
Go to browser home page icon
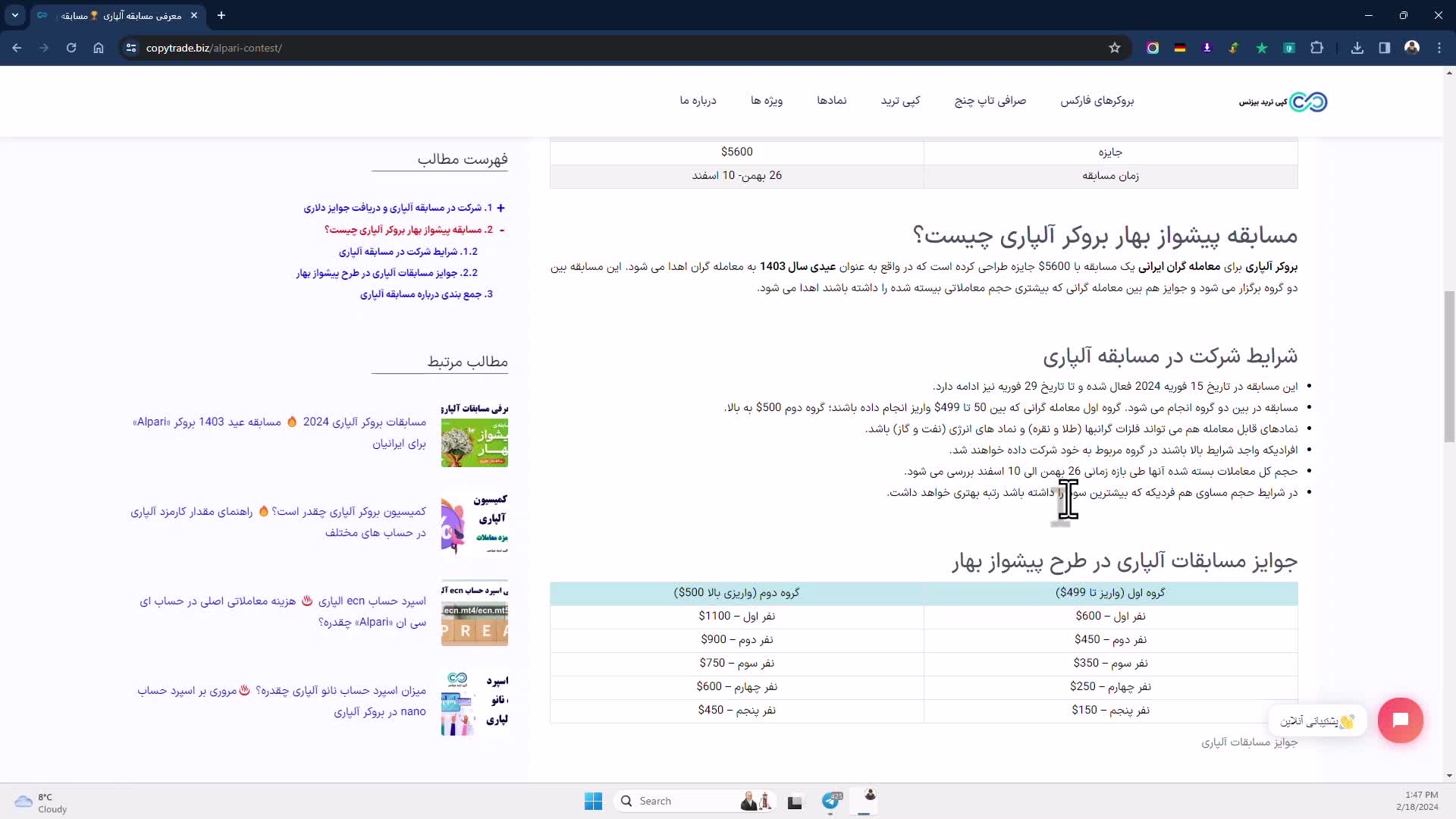99,48
